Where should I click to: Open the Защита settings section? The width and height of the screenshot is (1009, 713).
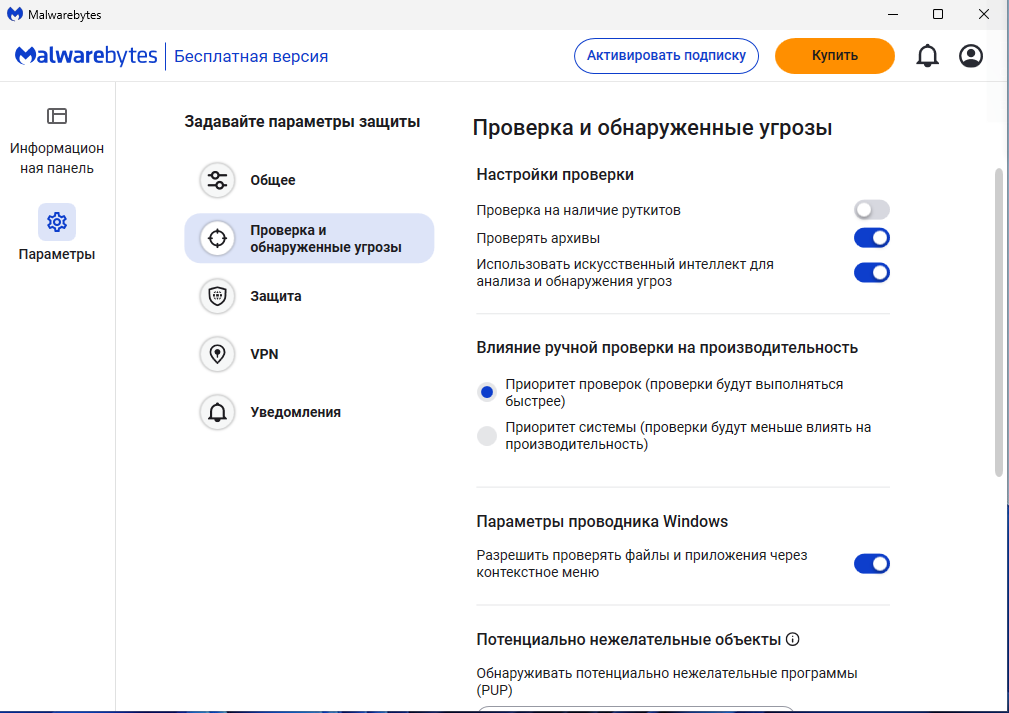[309, 296]
